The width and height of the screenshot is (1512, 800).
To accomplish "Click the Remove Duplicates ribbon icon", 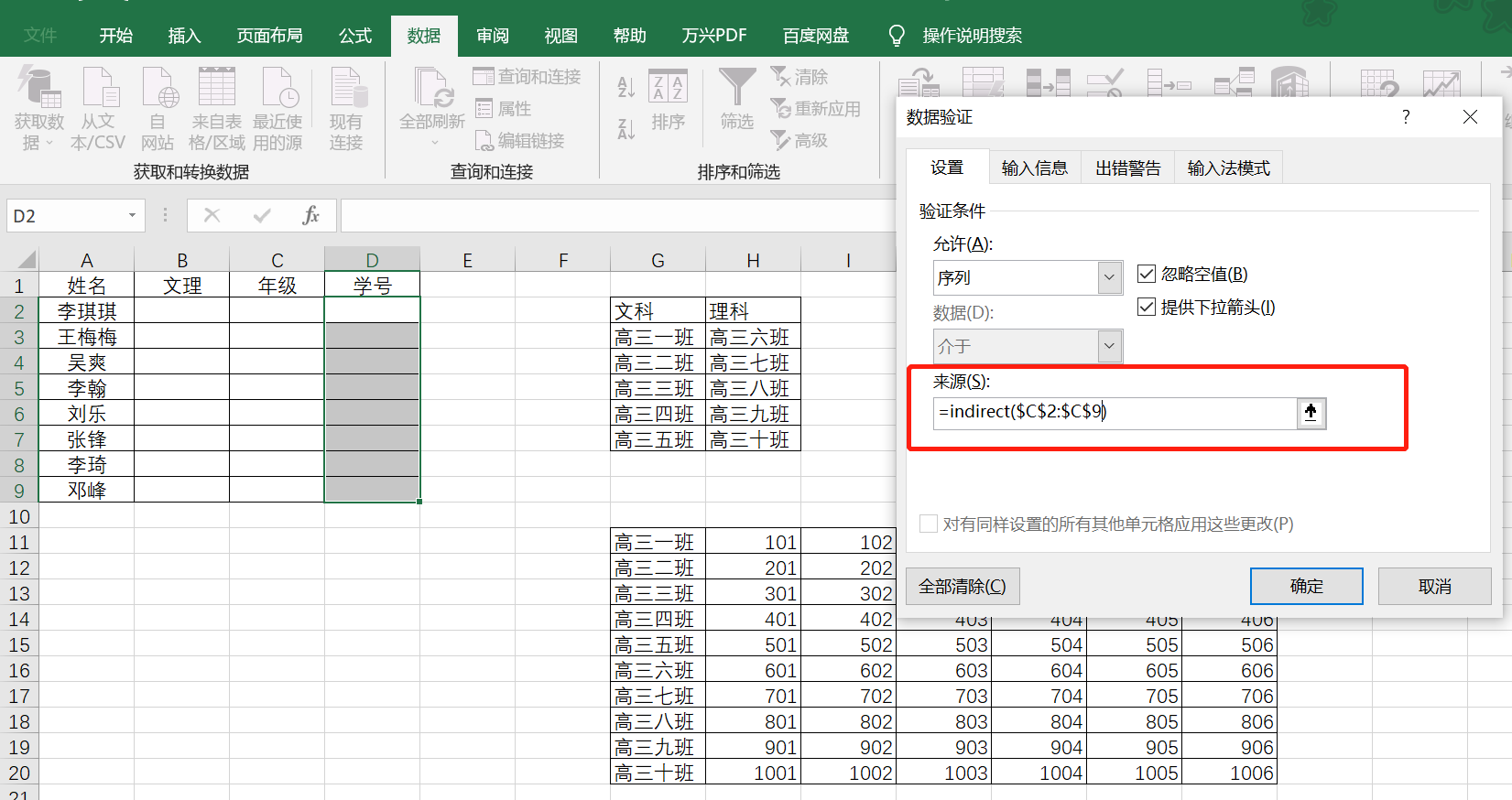I will pos(1048,83).
